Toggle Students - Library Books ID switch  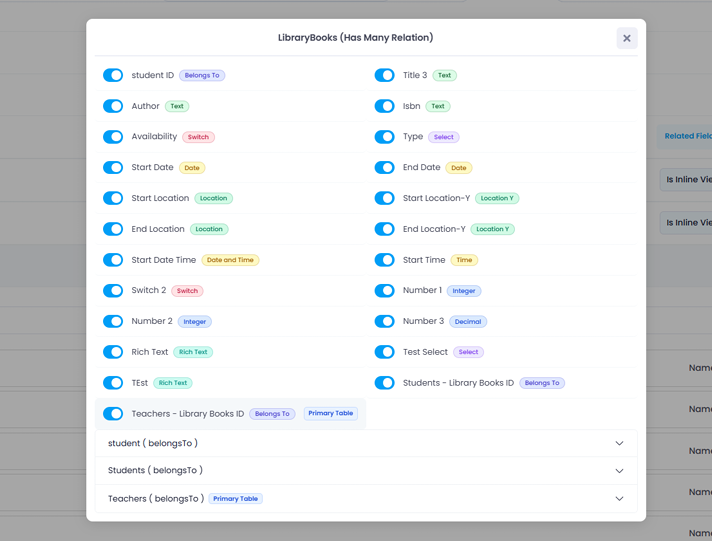coord(385,383)
